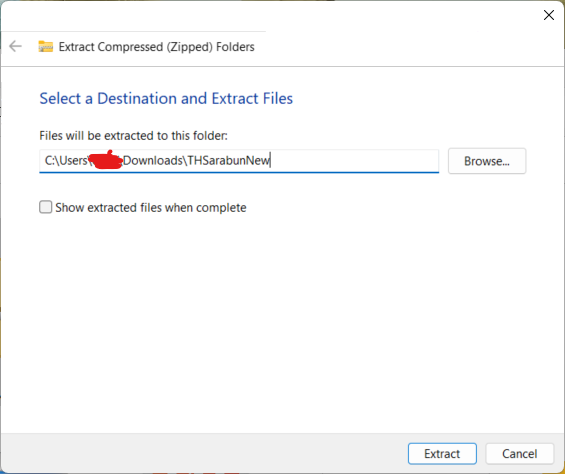
Task: Click the back arrow icon
Action: (x=15, y=46)
